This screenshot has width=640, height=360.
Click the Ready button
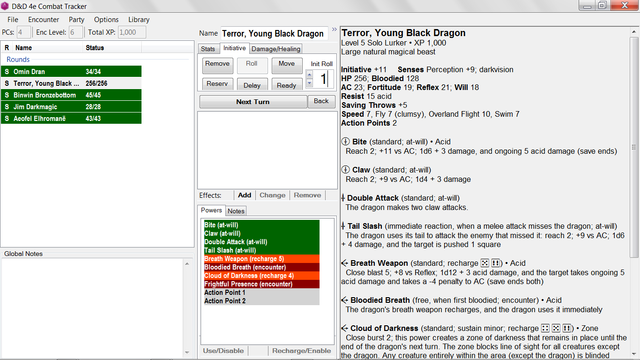[x=287, y=84]
